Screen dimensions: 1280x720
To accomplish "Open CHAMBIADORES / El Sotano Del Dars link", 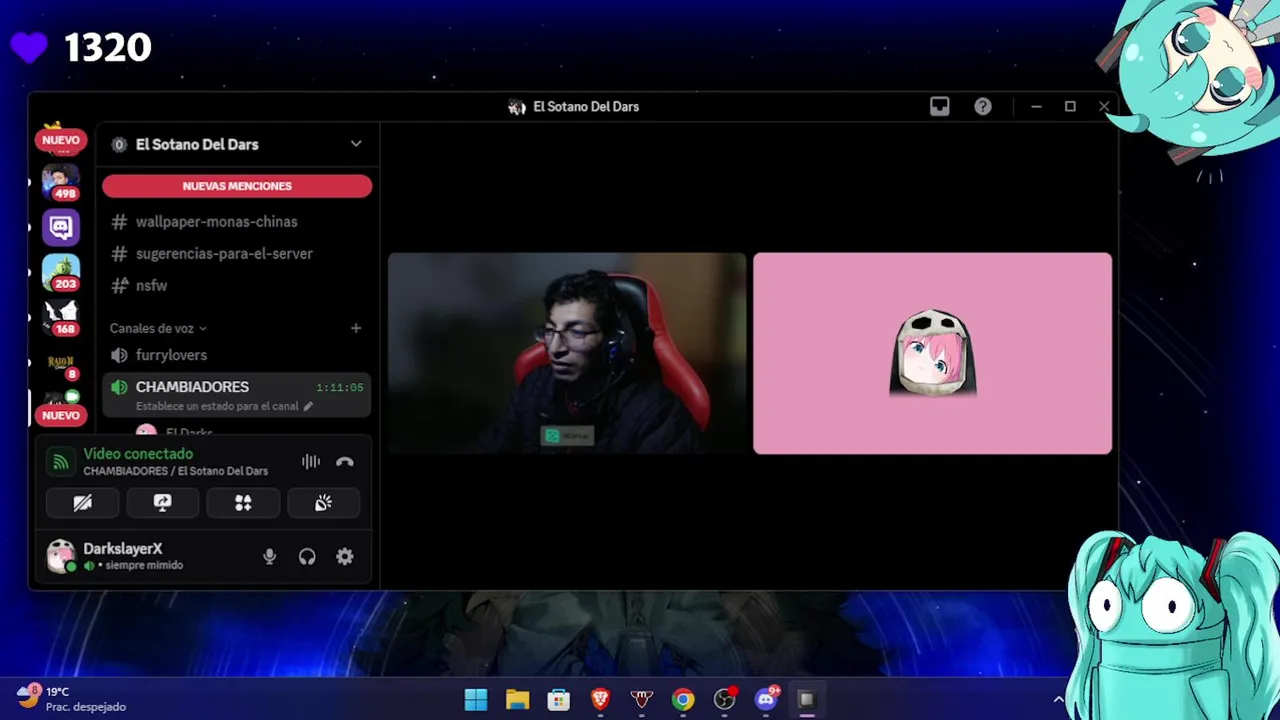I will tap(176, 471).
